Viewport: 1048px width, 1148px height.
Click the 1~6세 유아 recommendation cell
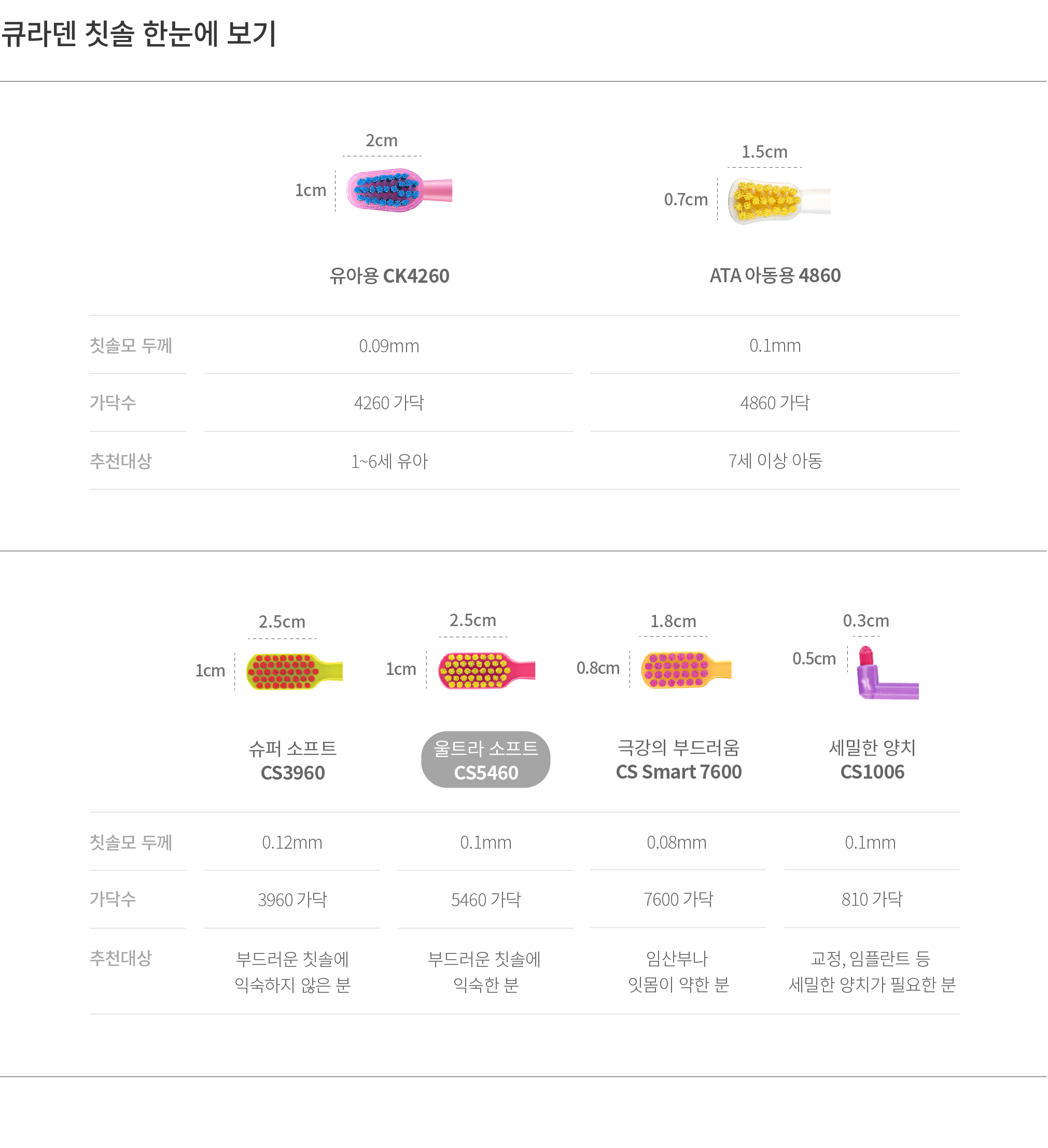coord(389,461)
